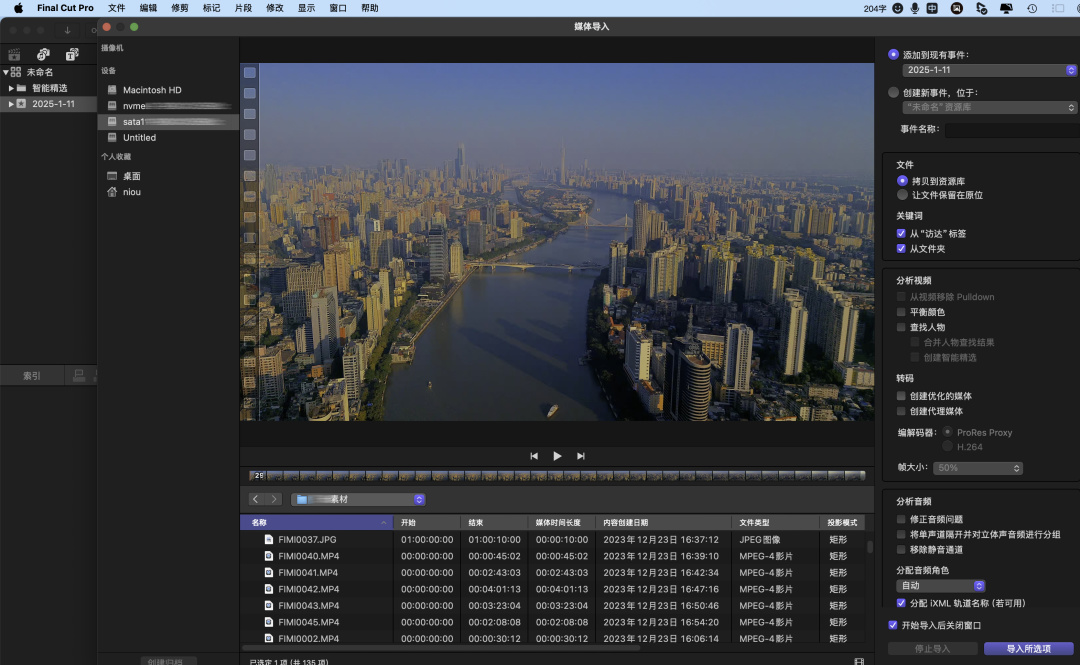Open the 2025-1-11 event dropdown
The image size is (1080, 665).
click(988, 70)
